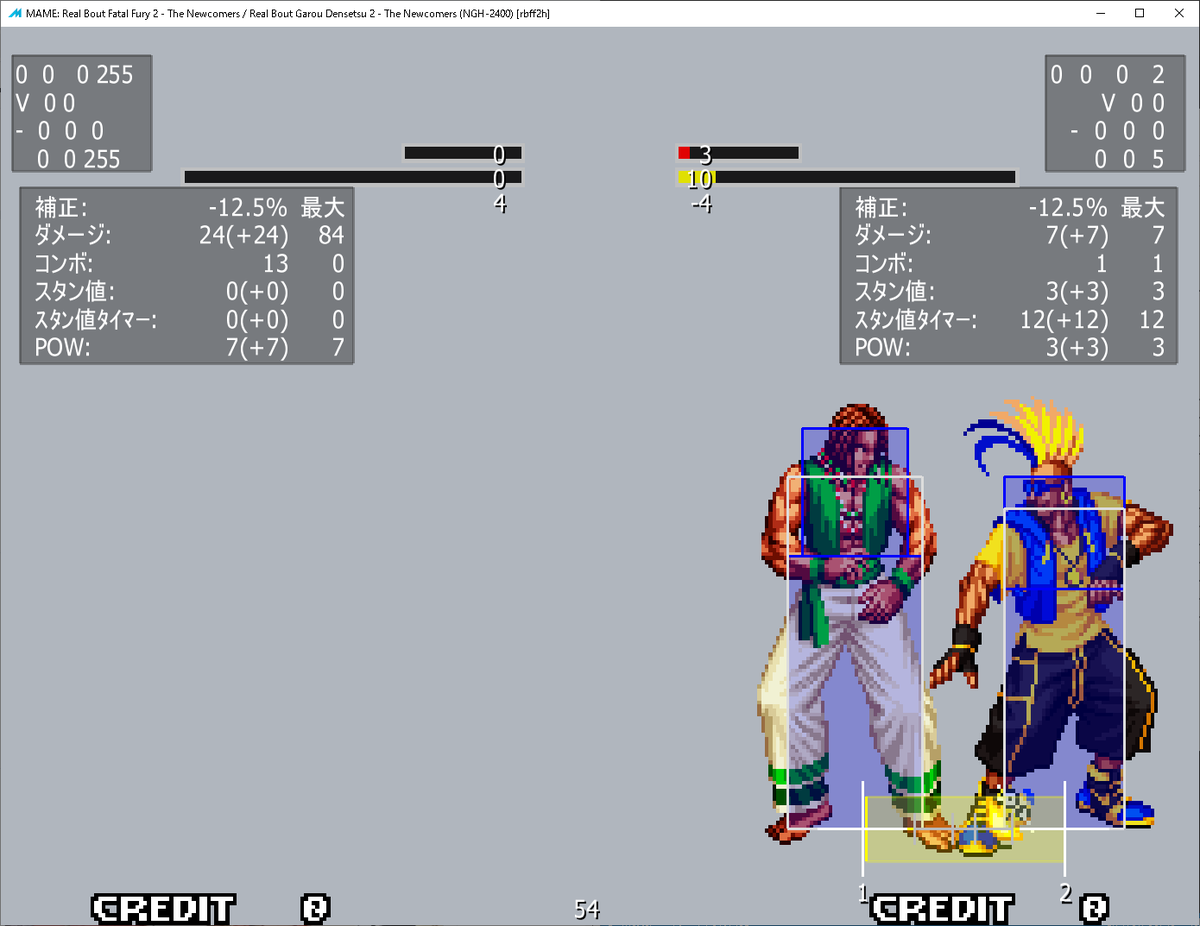Click the round timer value 54
Image resolution: width=1200 pixels, height=926 pixels.
[587, 909]
